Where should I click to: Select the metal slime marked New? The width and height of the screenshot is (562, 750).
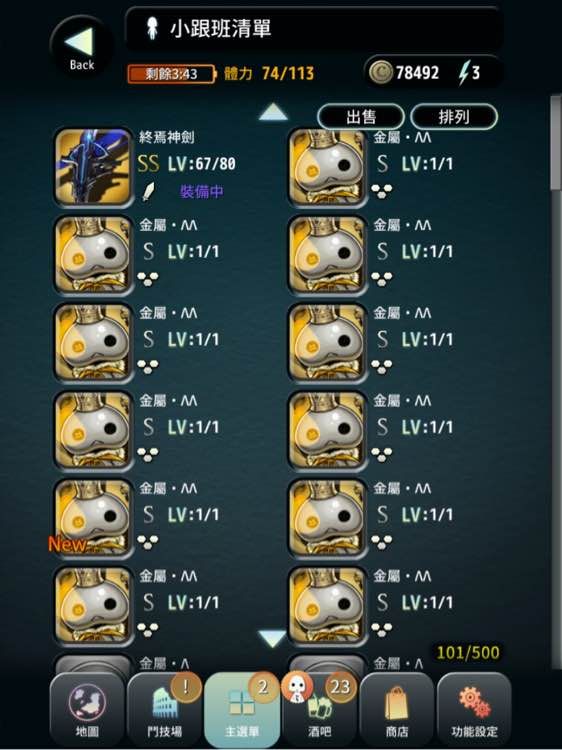click(x=93, y=518)
